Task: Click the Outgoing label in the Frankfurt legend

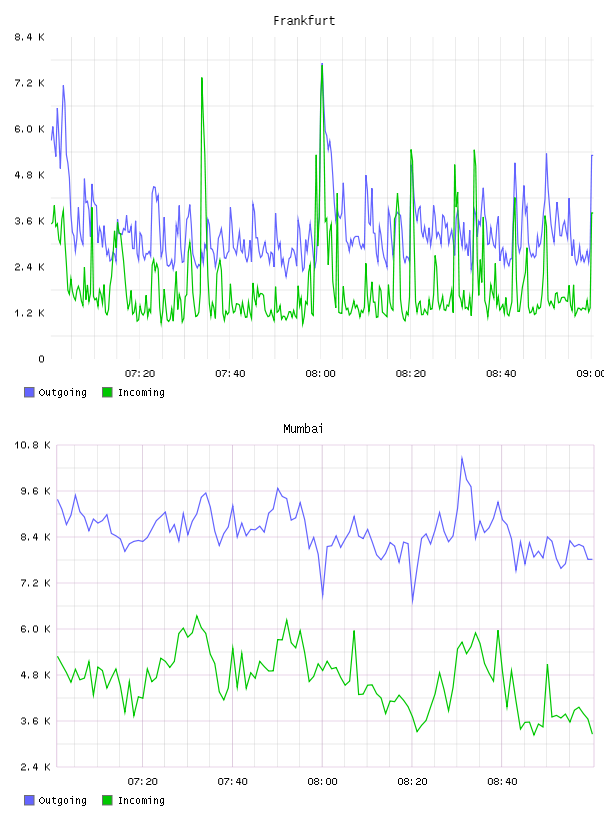Action: point(62,393)
